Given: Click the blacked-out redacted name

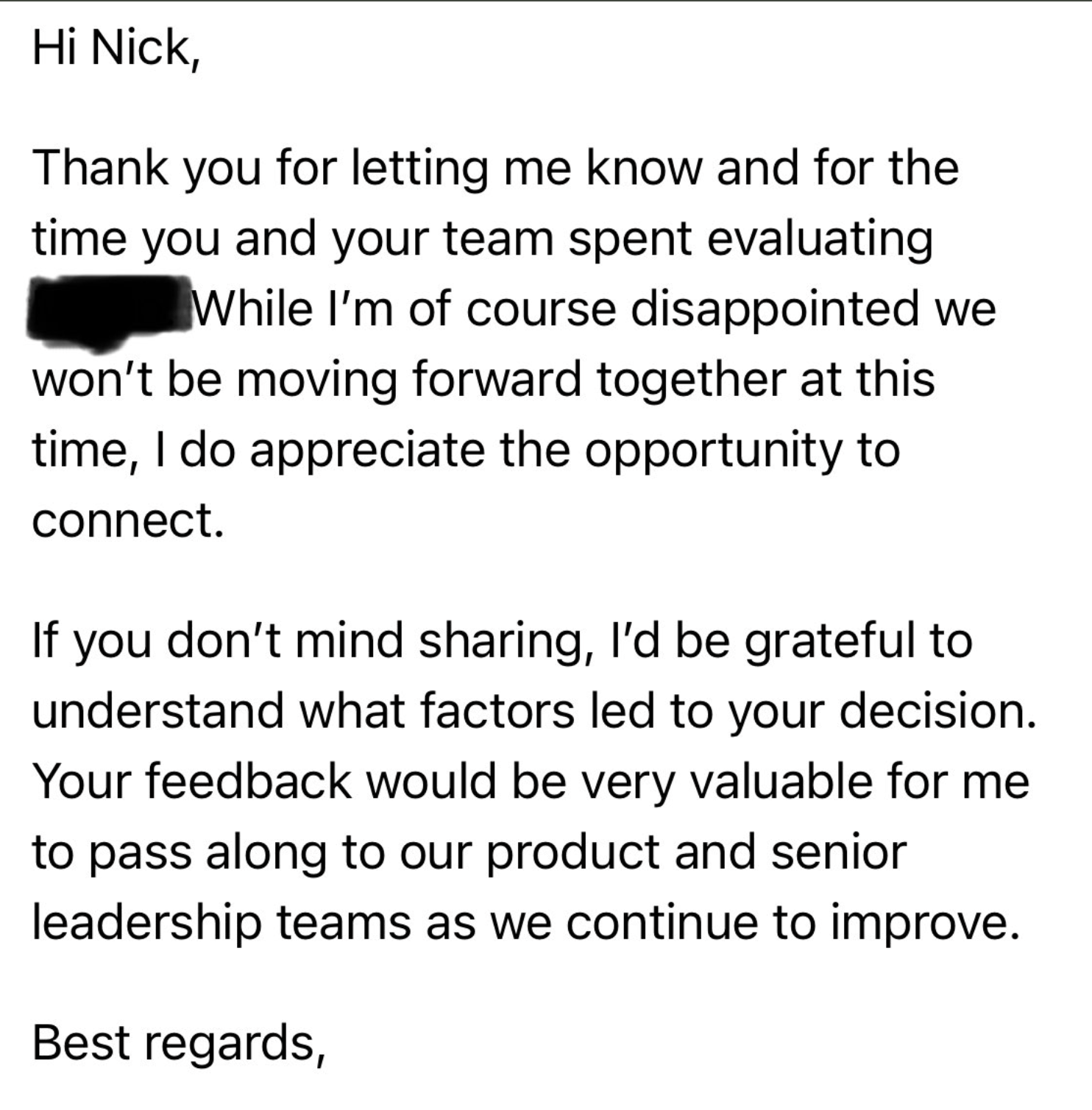Looking at the screenshot, I should pyautogui.click(x=107, y=309).
